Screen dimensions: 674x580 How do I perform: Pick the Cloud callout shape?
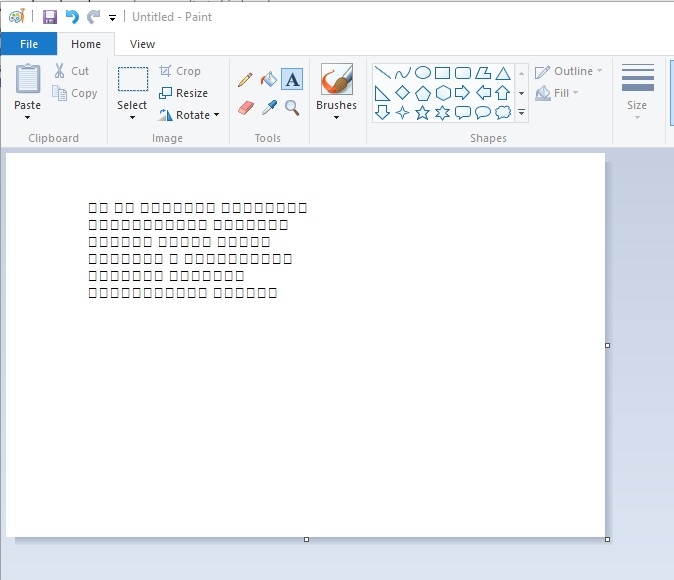(502, 113)
